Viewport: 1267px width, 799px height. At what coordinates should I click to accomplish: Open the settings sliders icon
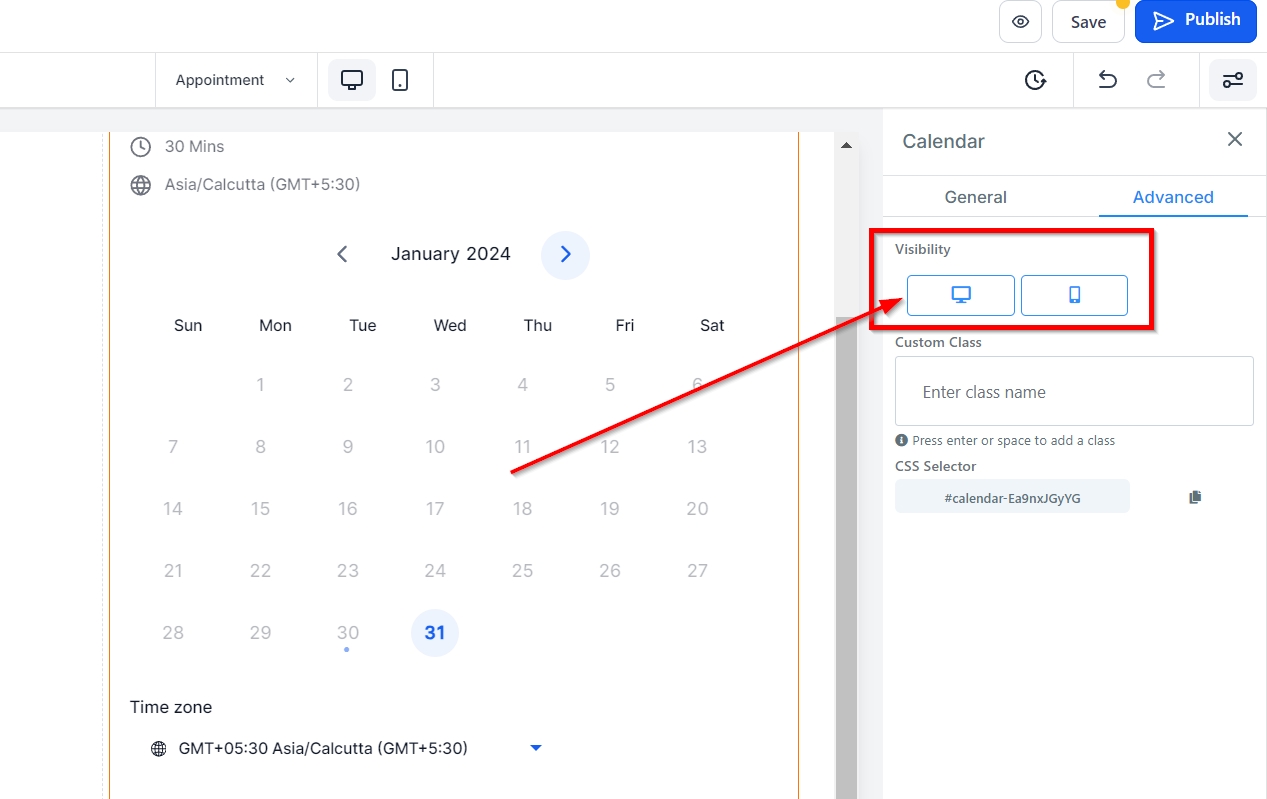1233,80
